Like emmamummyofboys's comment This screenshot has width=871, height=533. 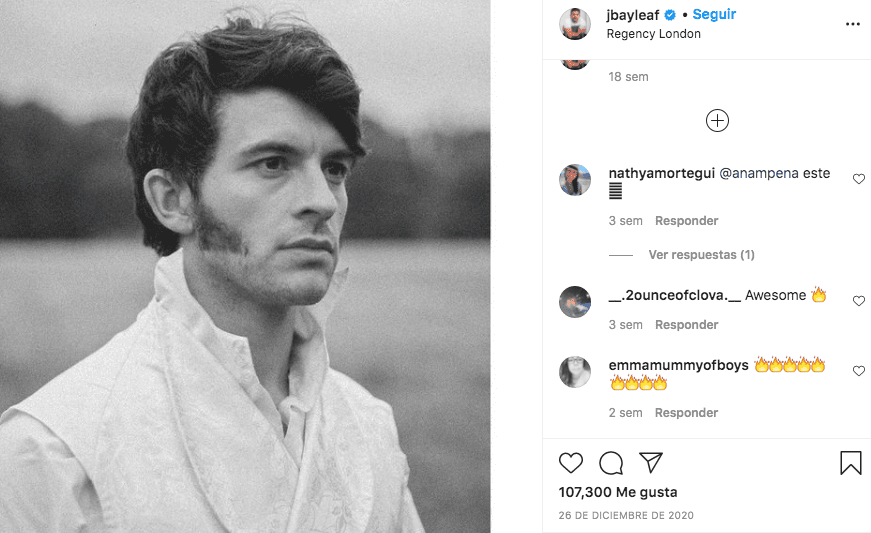click(x=858, y=371)
